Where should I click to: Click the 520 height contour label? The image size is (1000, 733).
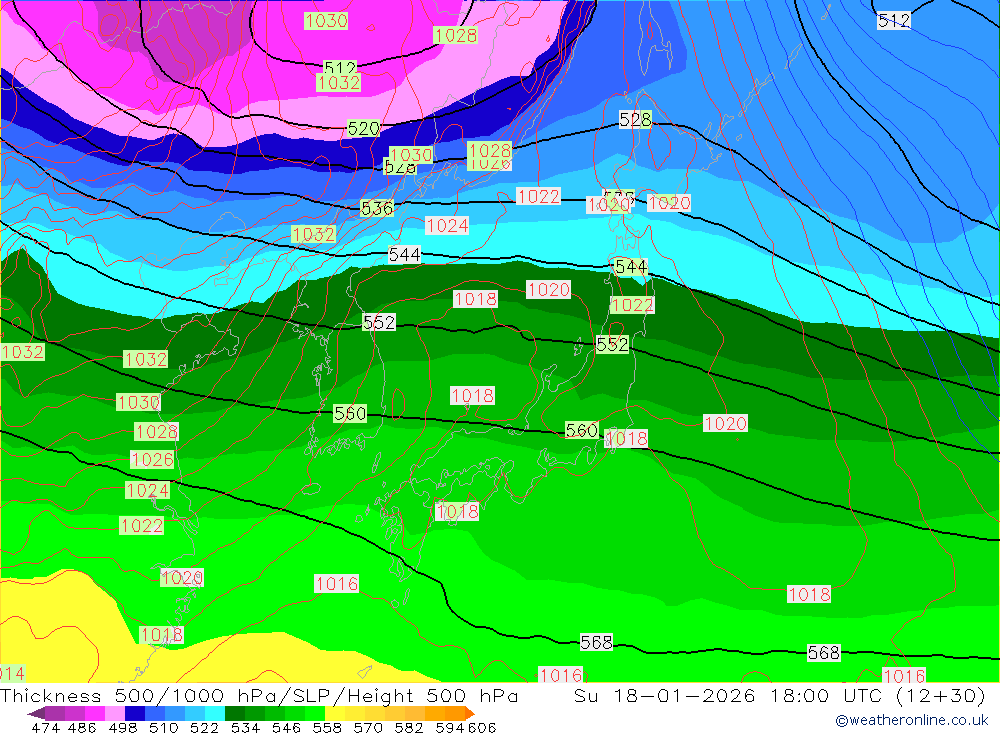[364, 128]
